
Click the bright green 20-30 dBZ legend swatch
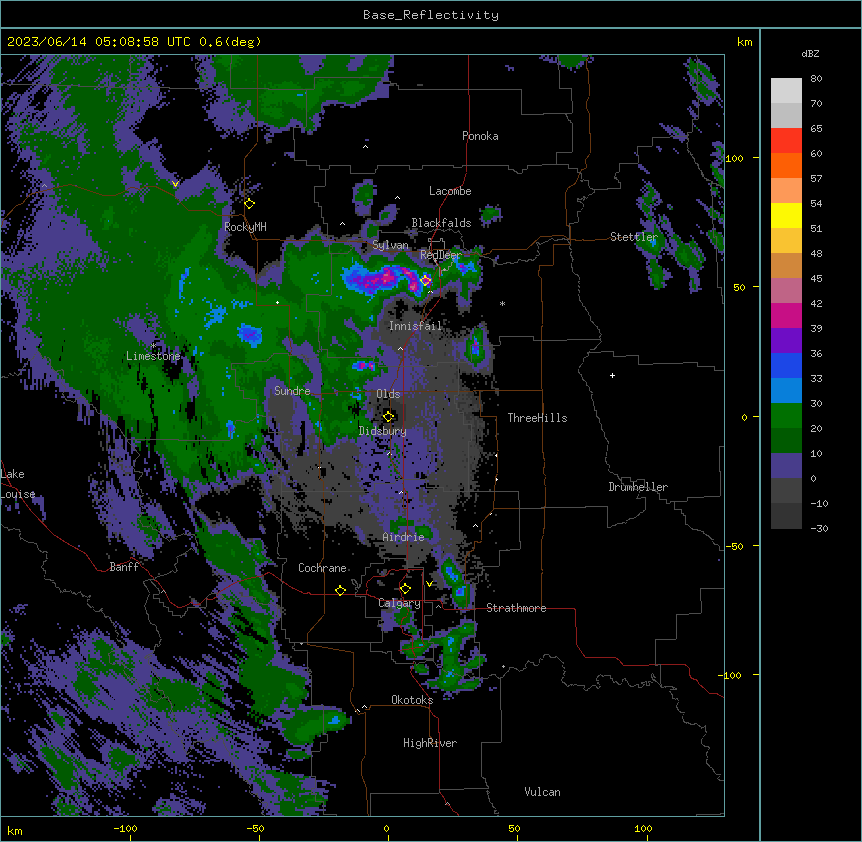(x=786, y=416)
